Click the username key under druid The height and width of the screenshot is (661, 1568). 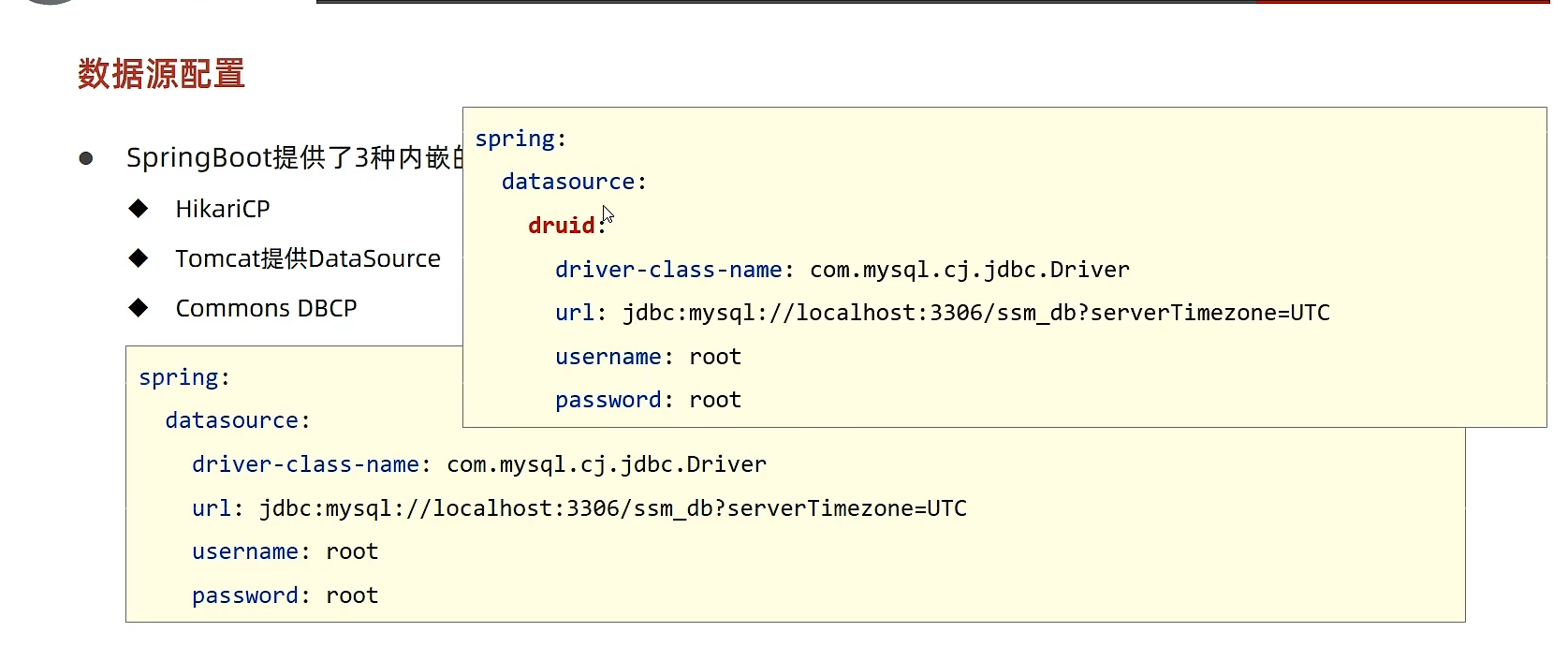click(608, 357)
